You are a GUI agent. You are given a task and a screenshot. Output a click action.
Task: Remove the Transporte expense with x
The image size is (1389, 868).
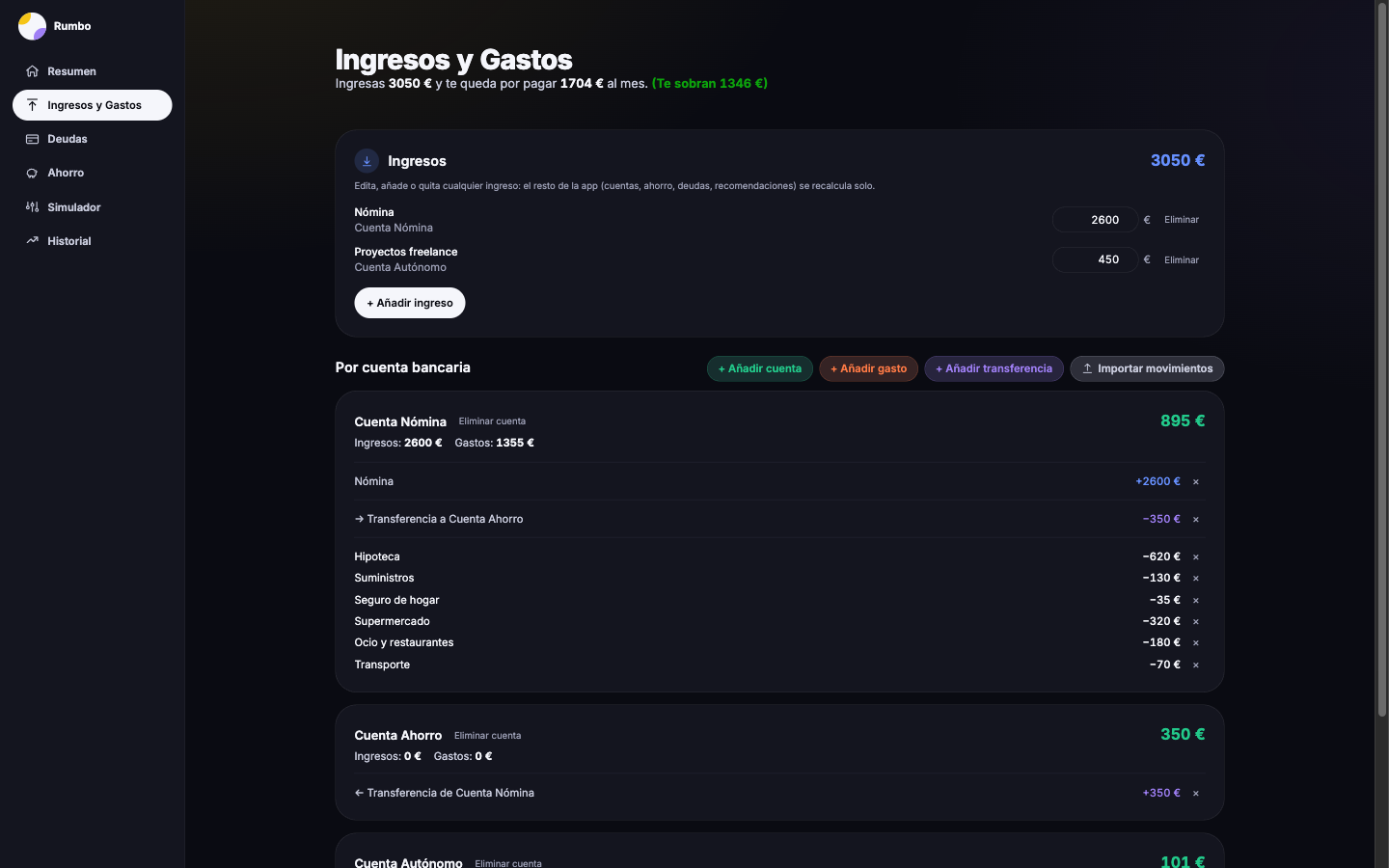coord(1196,665)
